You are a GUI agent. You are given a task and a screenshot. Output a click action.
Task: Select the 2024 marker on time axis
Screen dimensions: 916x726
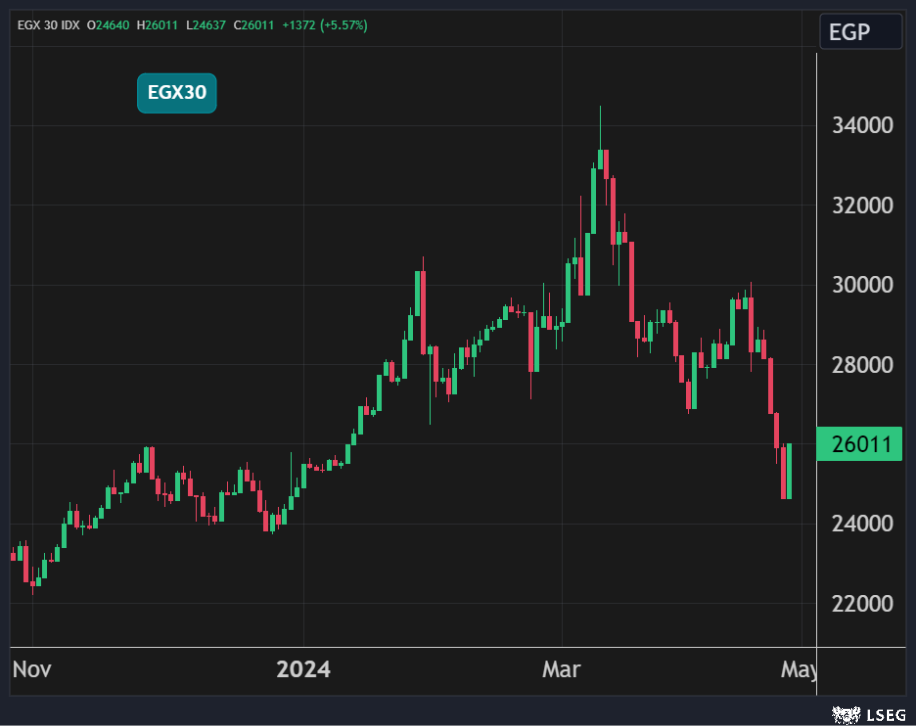point(303,669)
